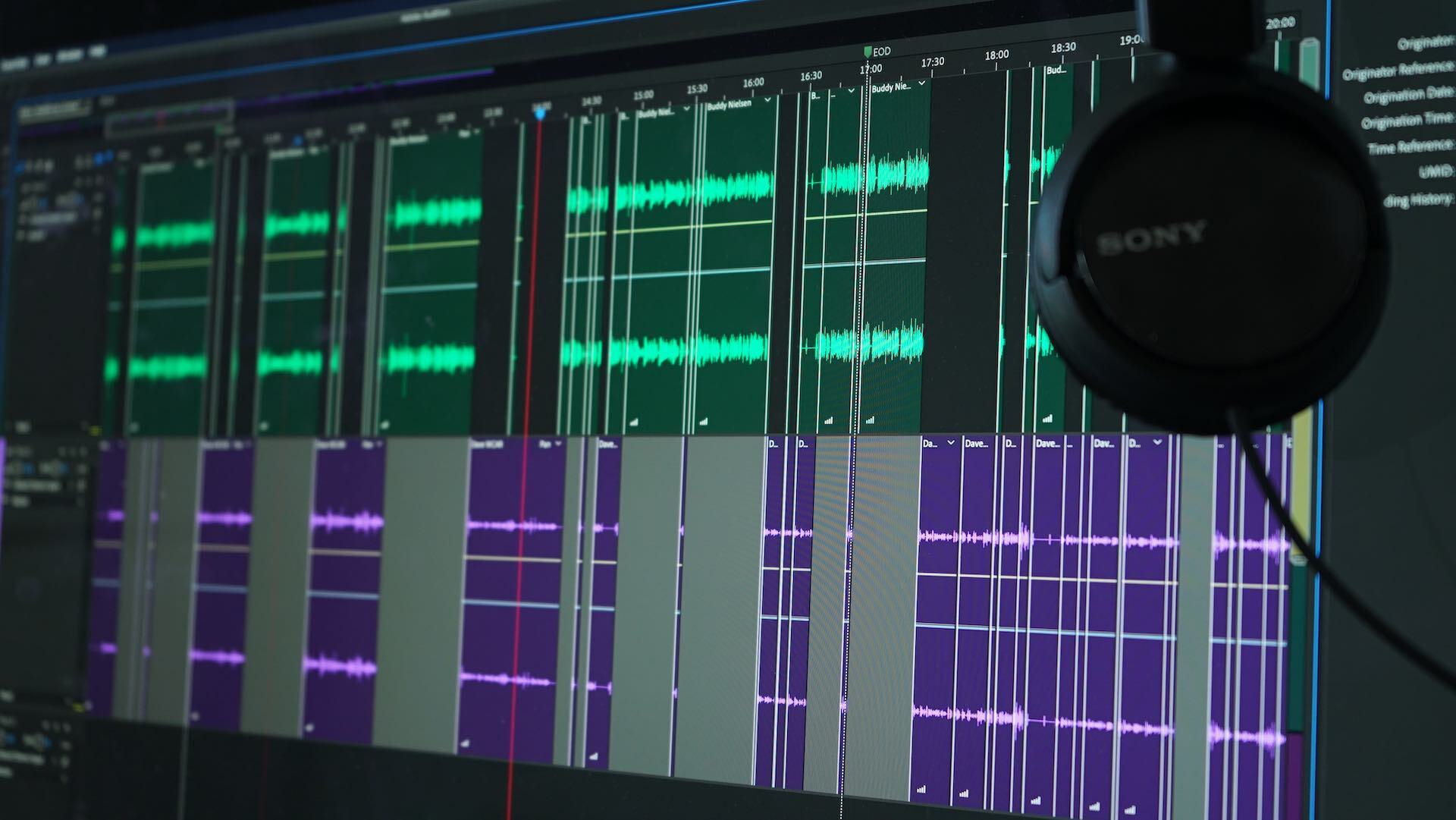Viewport: 1456px width, 820px height.
Task: Open chevron on purple 'D...' clip near headphone cable
Action: (x=1157, y=441)
